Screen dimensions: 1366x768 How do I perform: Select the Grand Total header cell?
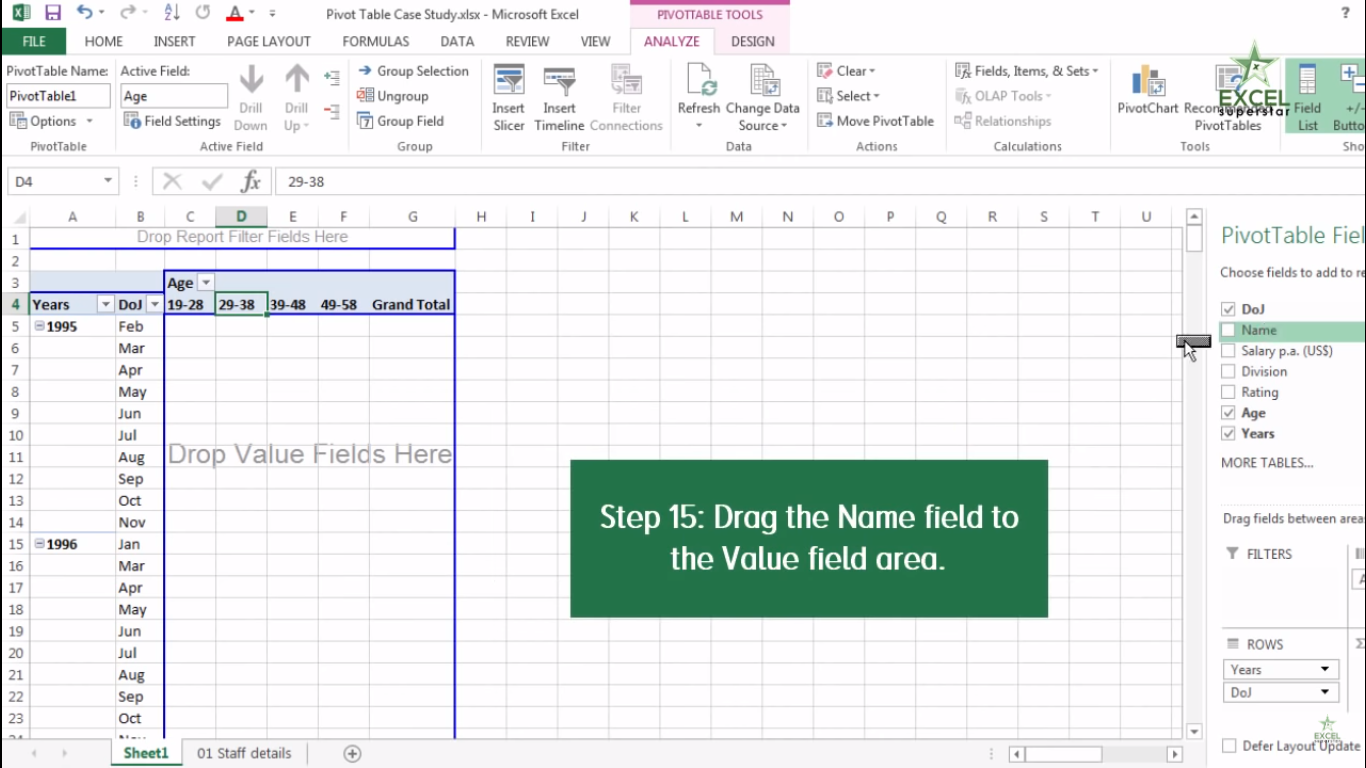coord(411,304)
